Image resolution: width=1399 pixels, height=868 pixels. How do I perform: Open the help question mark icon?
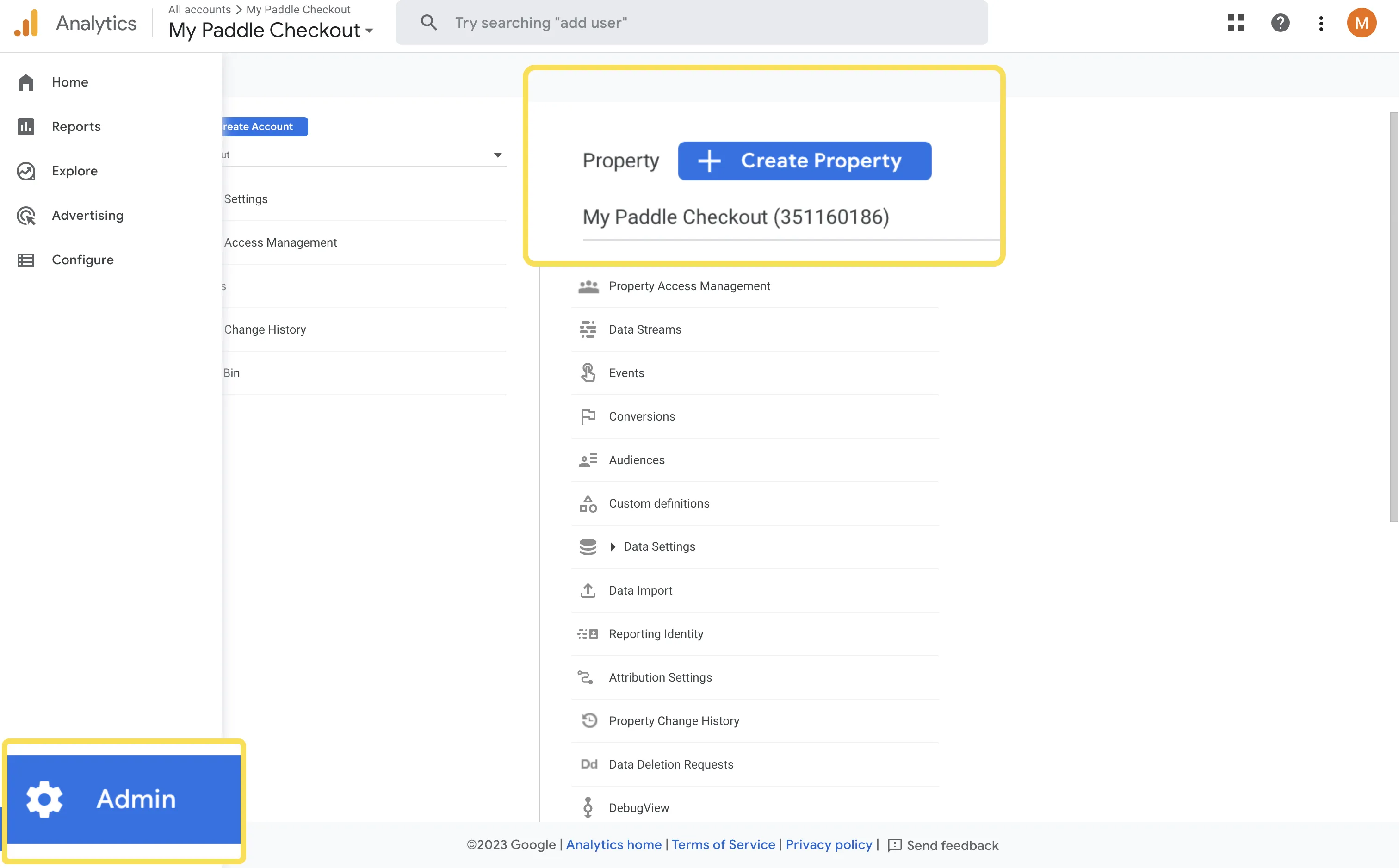coord(1280,22)
